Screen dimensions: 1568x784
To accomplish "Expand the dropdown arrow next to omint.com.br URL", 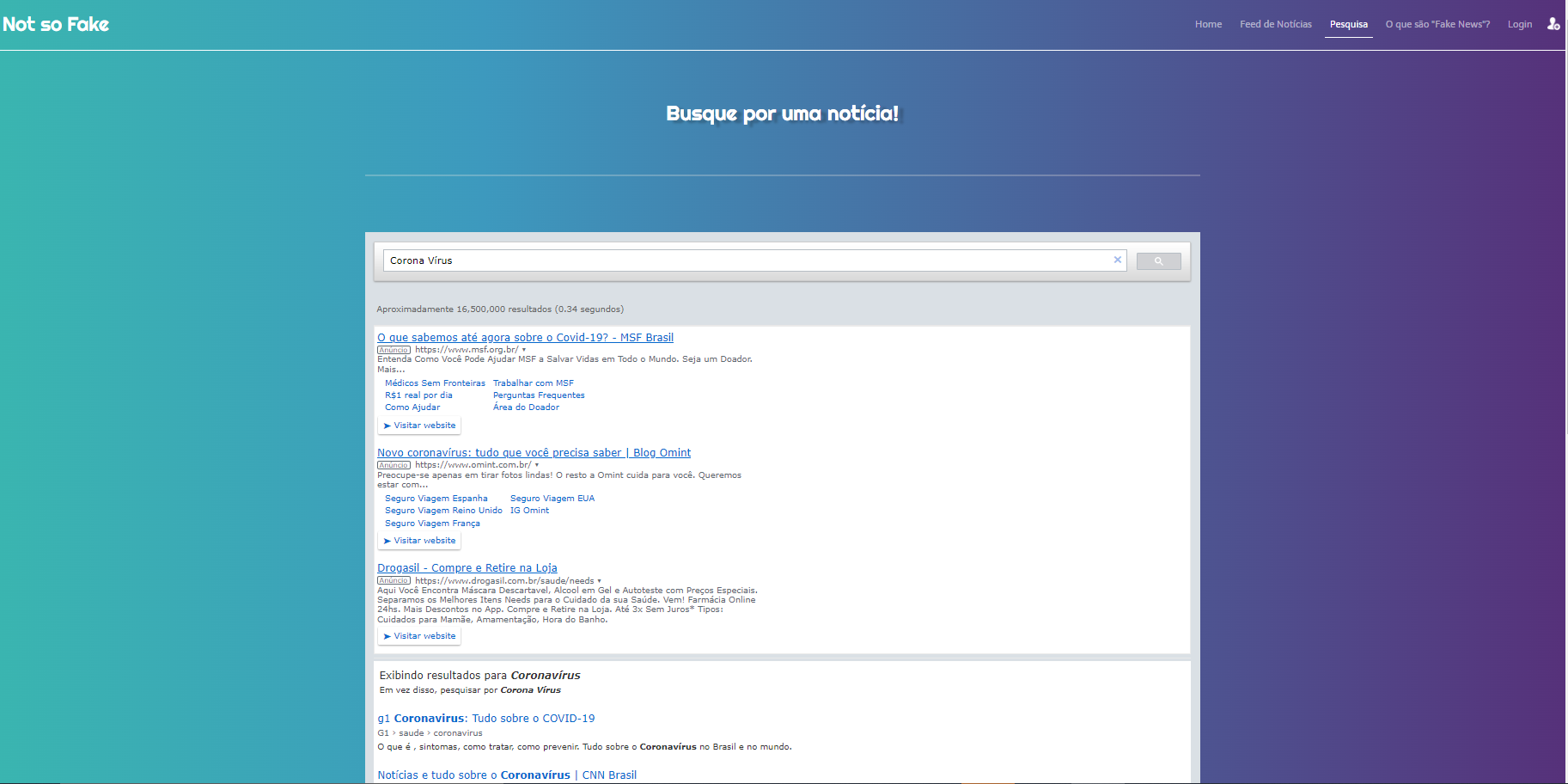I will click(535, 465).
